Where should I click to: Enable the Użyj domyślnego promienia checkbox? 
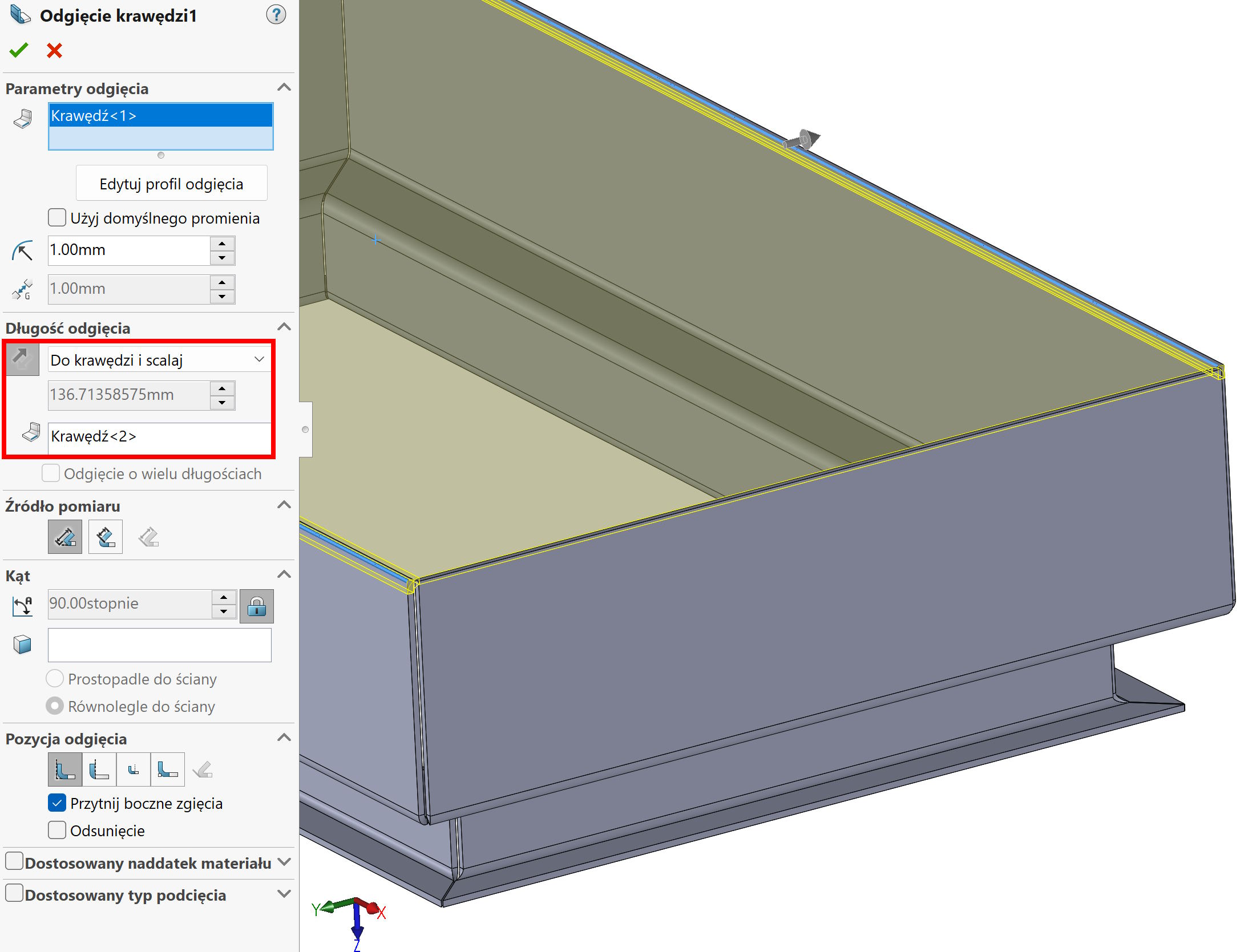point(57,218)
